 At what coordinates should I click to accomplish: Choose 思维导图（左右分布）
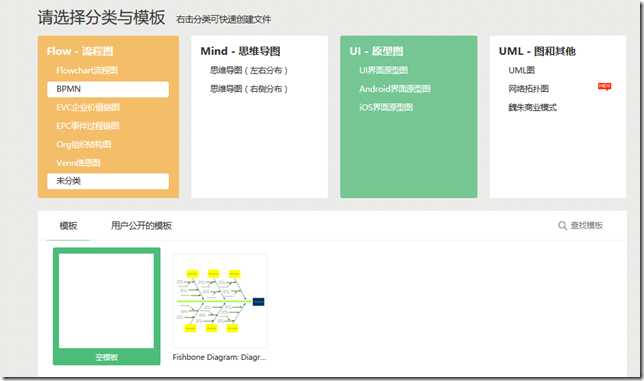249,70
